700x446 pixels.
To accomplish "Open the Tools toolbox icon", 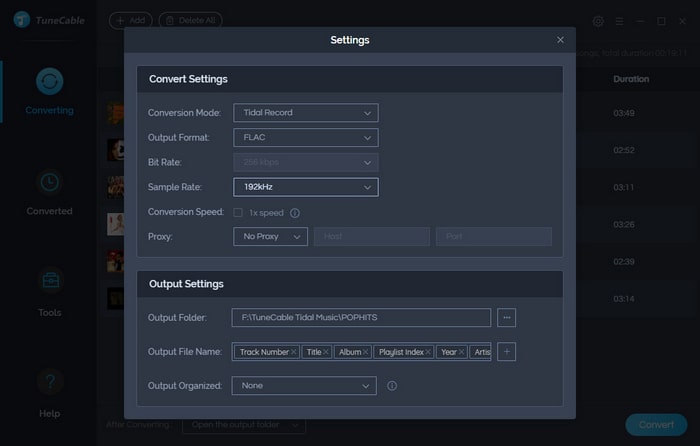I will 50,280.
